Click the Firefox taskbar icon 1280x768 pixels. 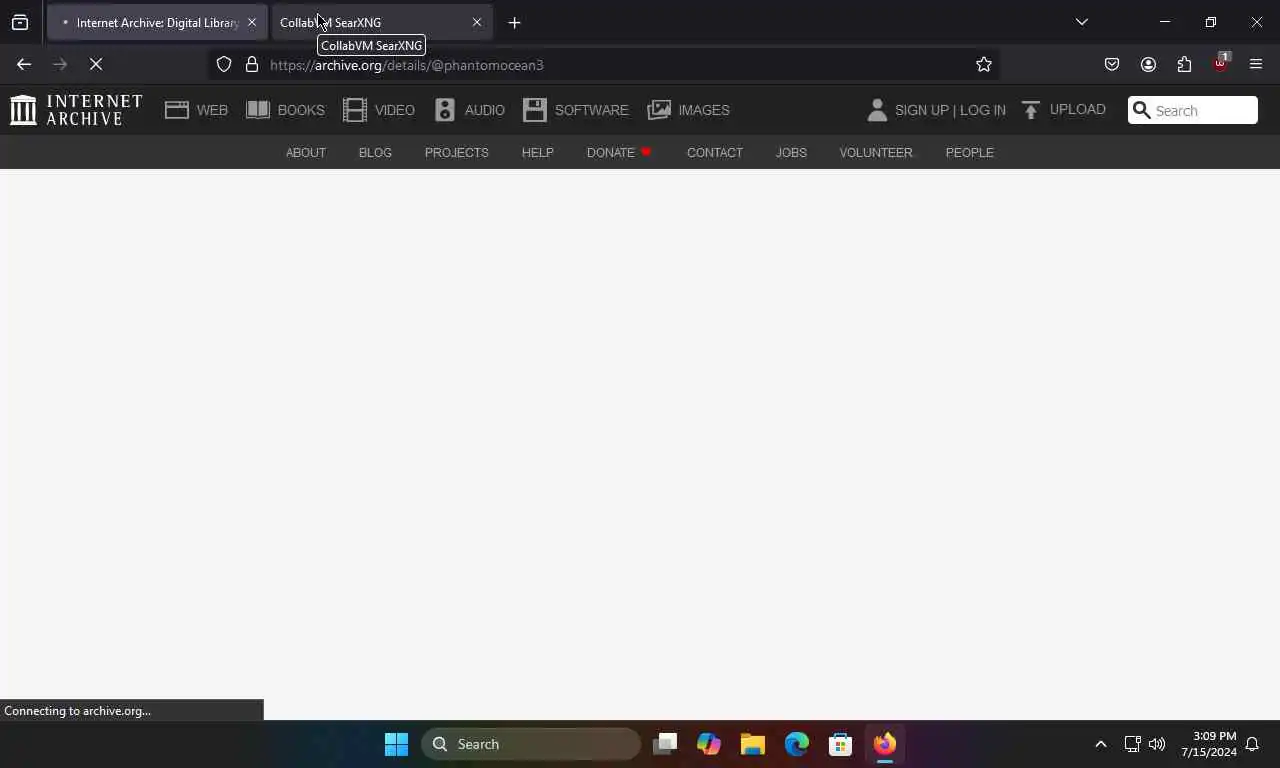(885, 744)
